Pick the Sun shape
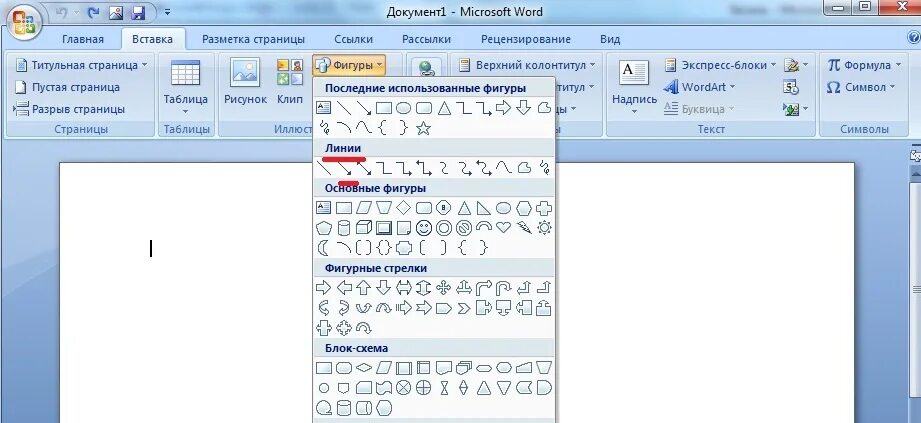 [544, 227]
